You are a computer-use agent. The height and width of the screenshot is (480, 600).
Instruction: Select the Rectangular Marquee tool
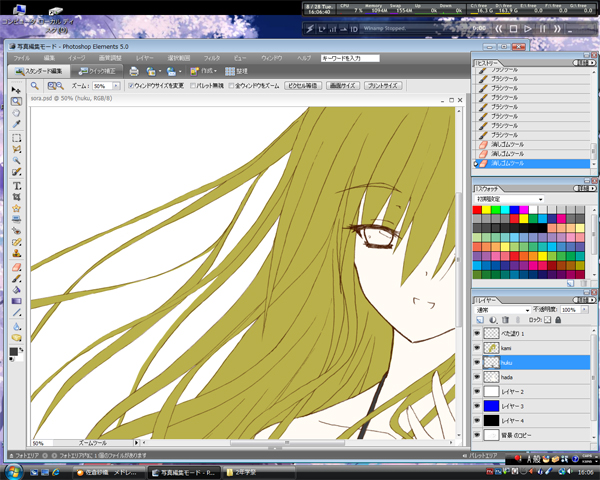16,138
